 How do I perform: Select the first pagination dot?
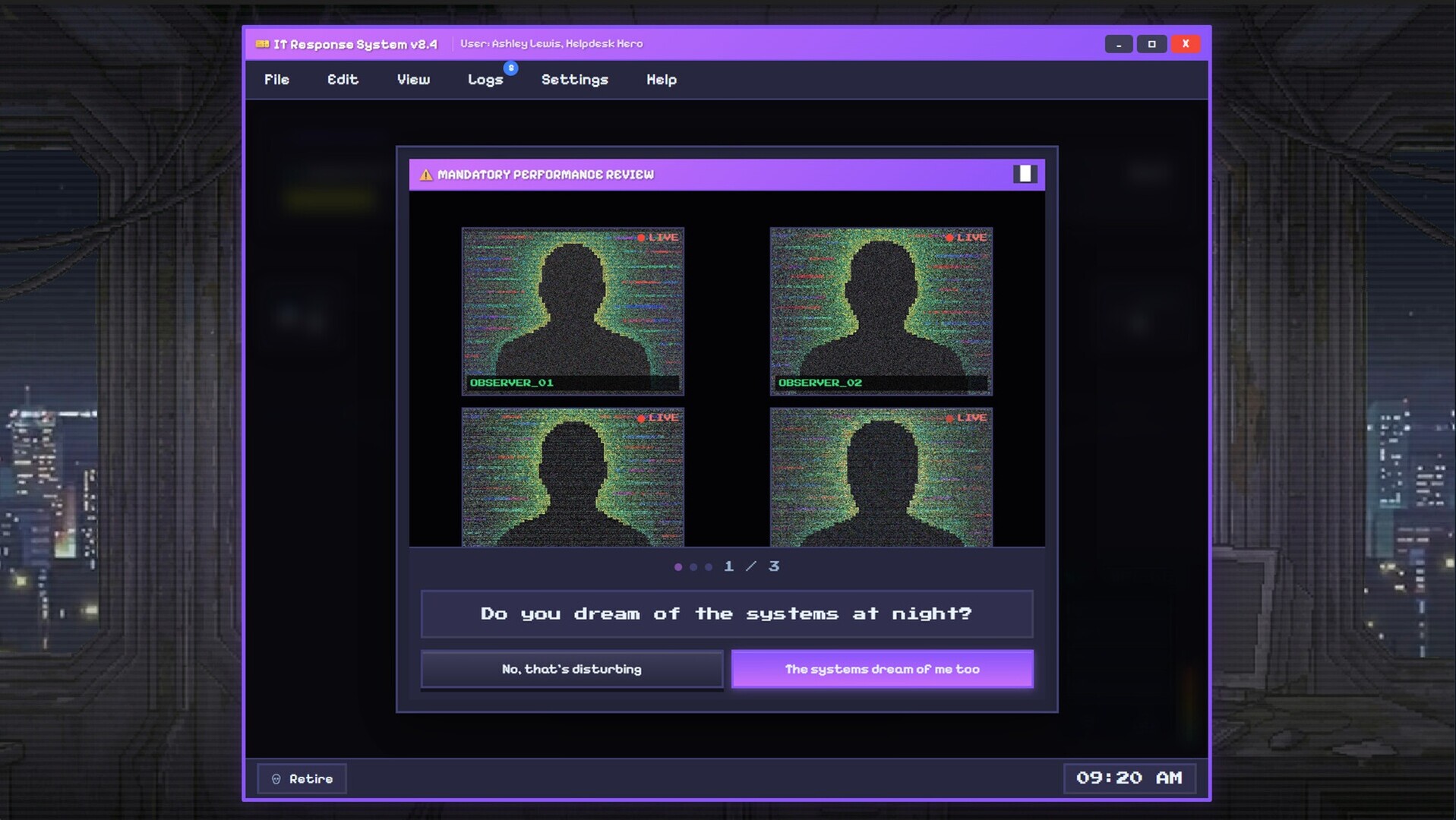click(678, 566)
